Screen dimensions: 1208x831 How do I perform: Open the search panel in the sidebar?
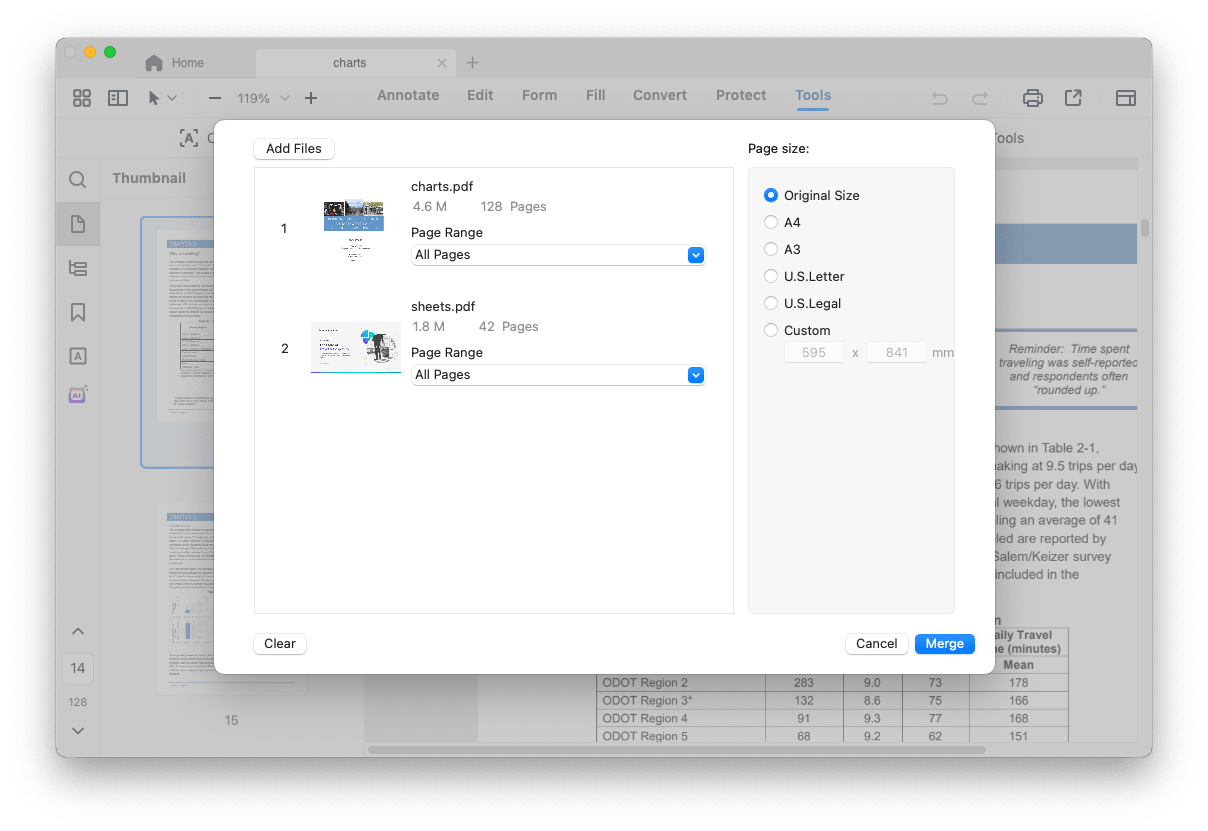pos(77,180)
